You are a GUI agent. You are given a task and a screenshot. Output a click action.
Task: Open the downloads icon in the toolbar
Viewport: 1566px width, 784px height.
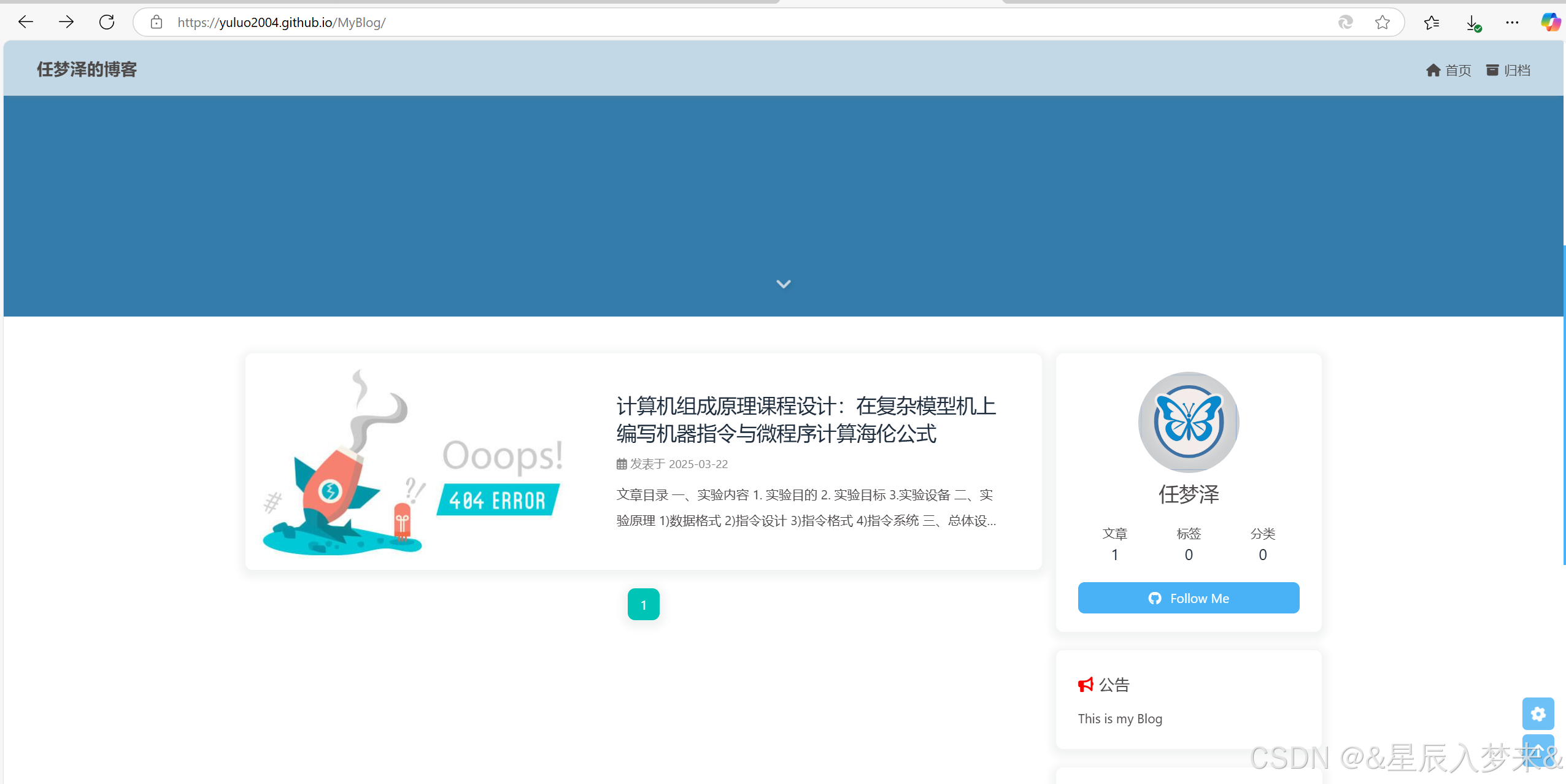pos(1472,22)
